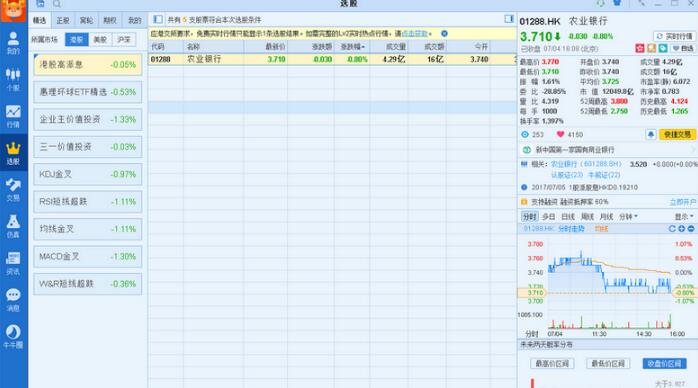Open the 个股 candlestick icon in sidebar

(x=13, y=79)
